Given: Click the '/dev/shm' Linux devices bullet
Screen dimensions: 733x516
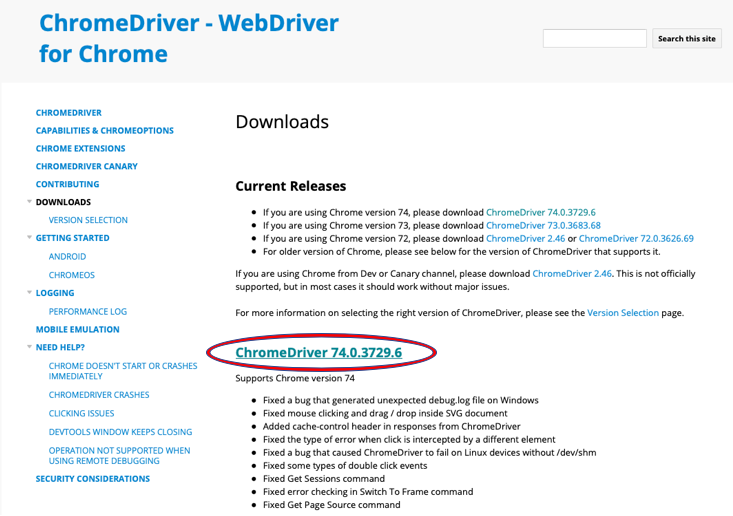Looking at the screenshot, I should (x=429, y=453).
